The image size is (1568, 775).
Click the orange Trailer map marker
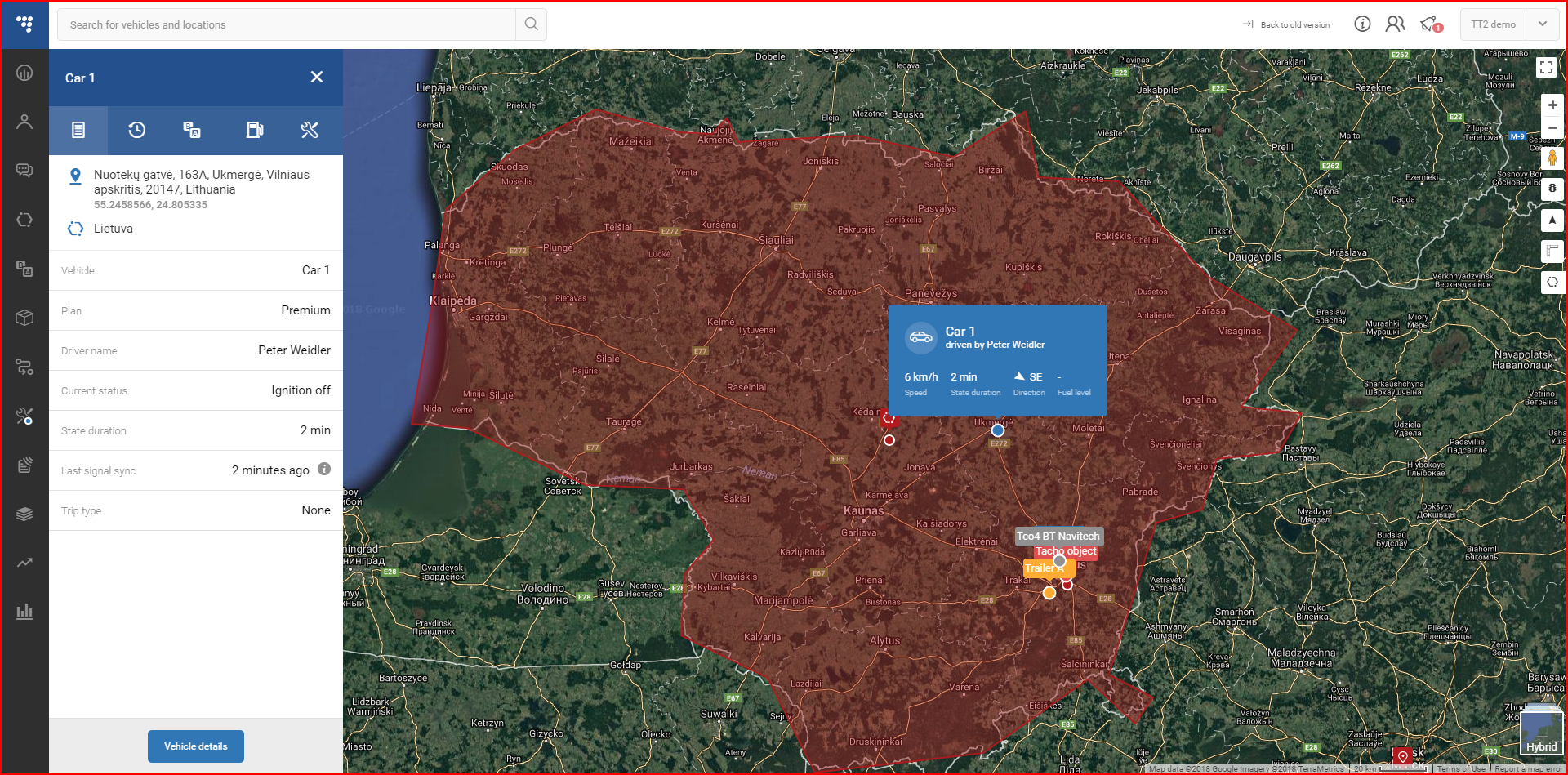tap(1049, 593)
